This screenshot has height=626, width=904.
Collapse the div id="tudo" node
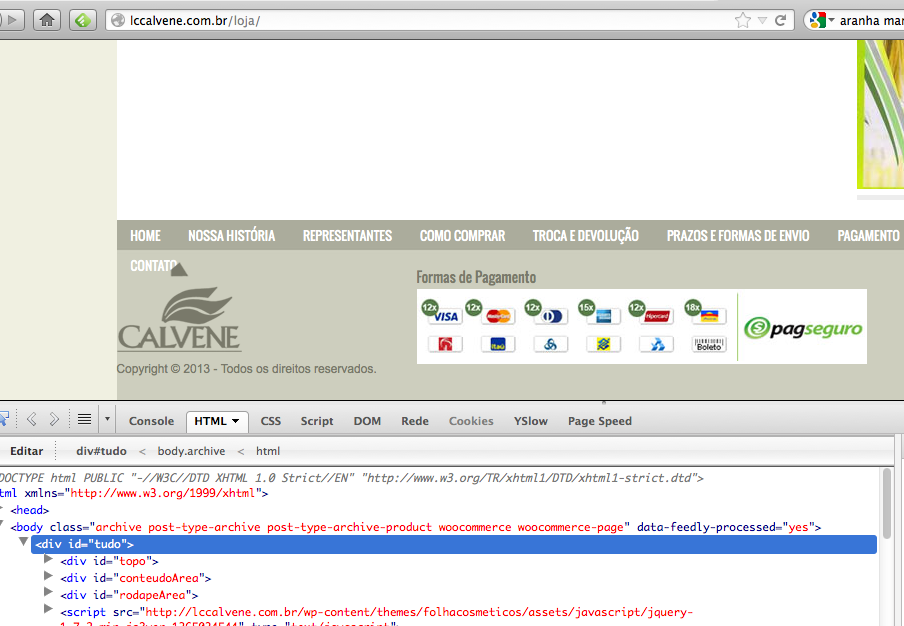(x=25, y=544)
